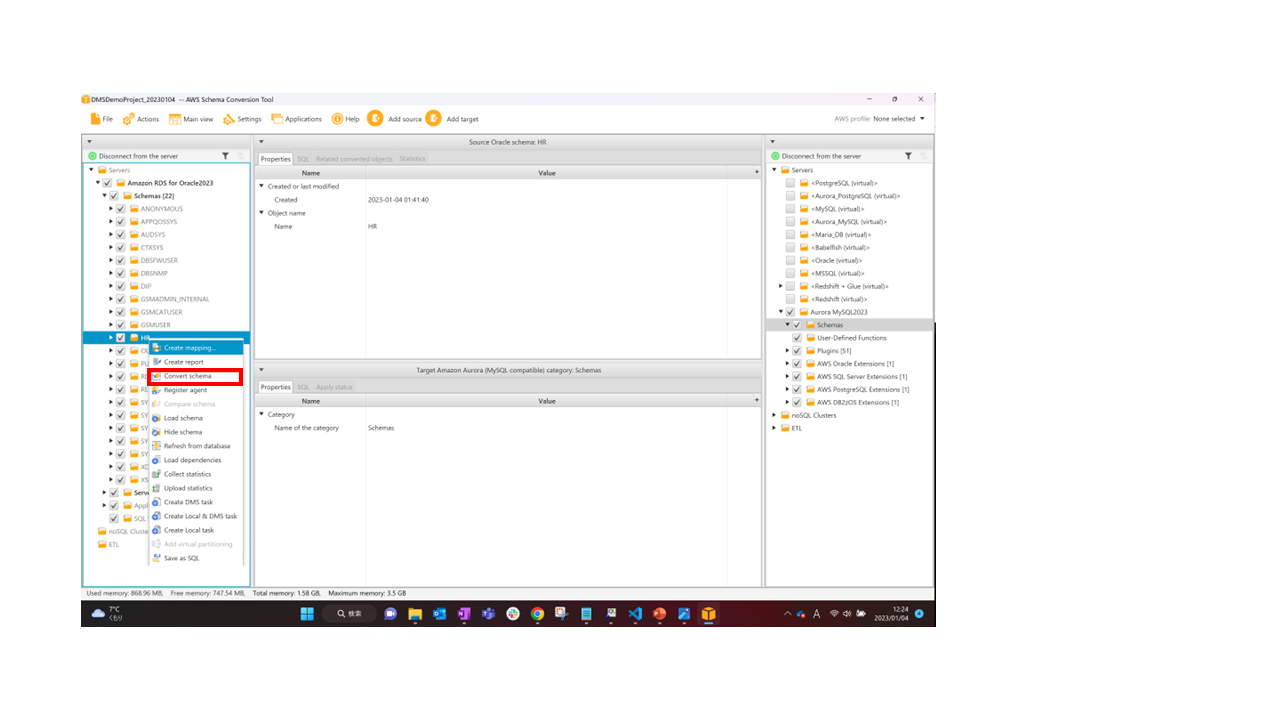Open Windows Start button in taskbar
The height and width of the screenshot is (720, 1280).
click(x=307, y=613)
